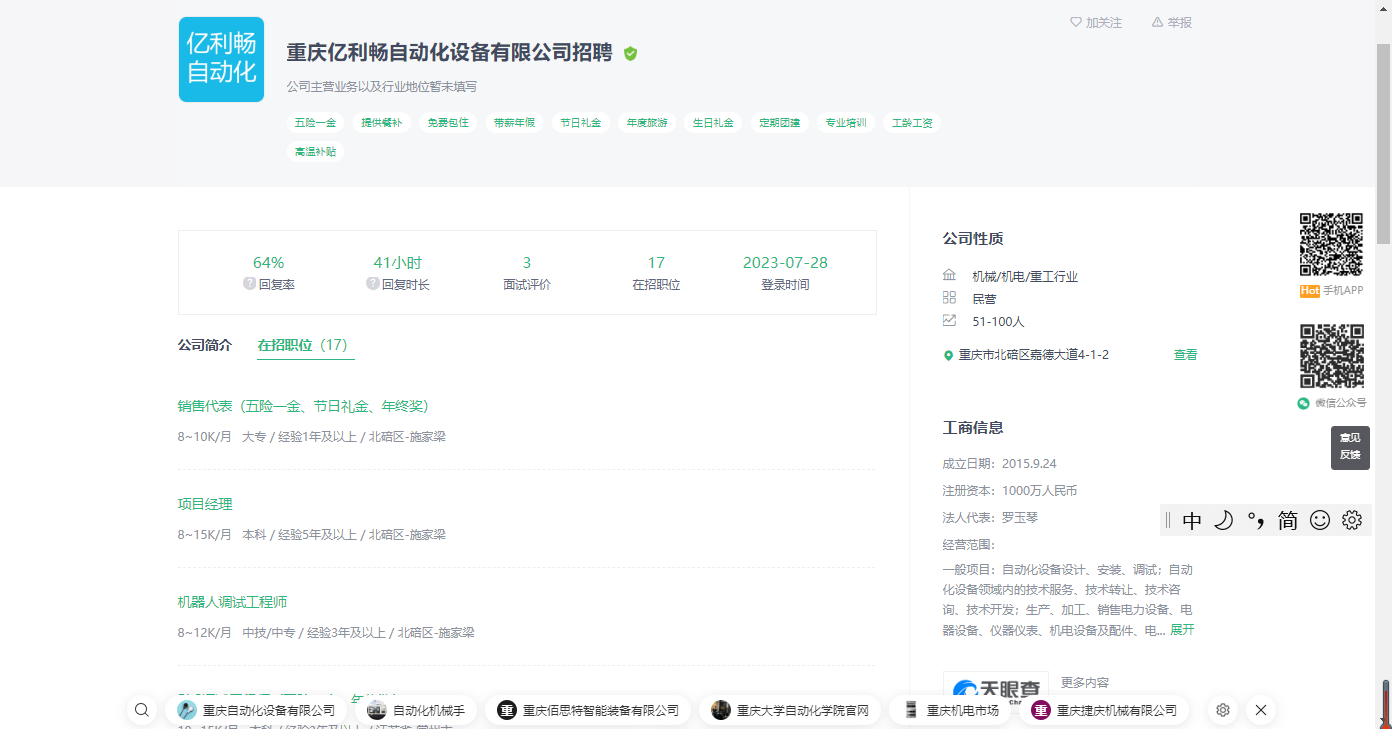The image size is (1392, 729).
Task: Click the 提供餐补 benefit tag
Action: tap(382, 123)
